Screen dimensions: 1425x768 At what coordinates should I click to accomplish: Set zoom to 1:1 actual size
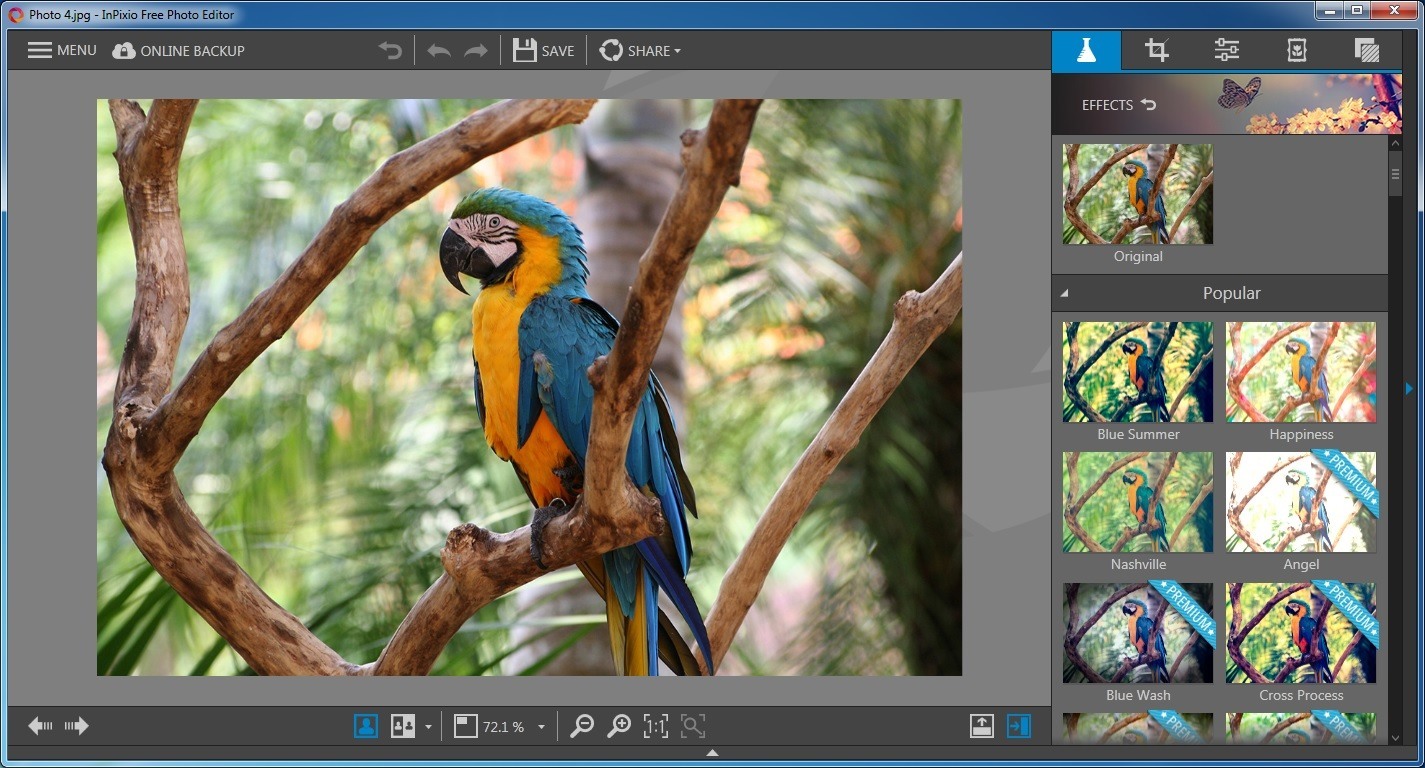(x=656, y=726)
